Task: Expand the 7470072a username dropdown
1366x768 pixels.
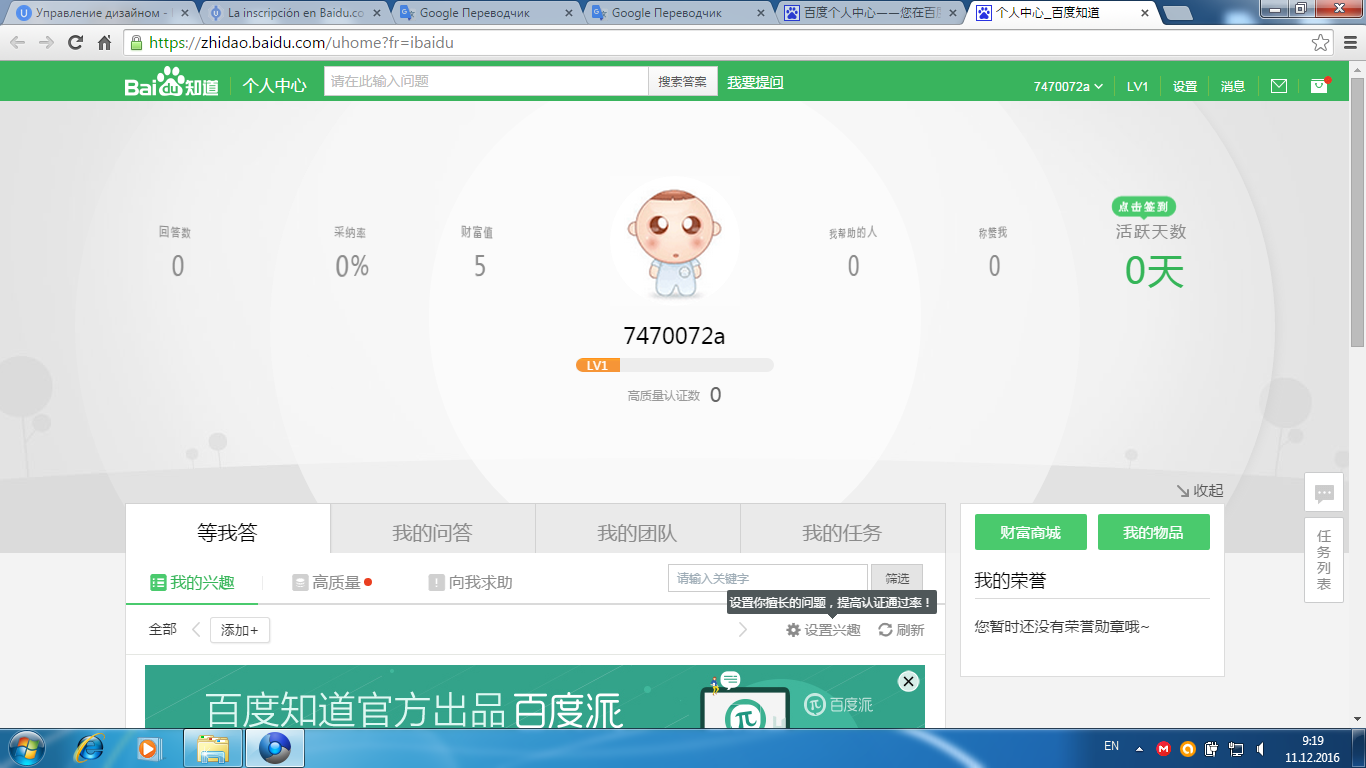Action: click(1068, 86)
